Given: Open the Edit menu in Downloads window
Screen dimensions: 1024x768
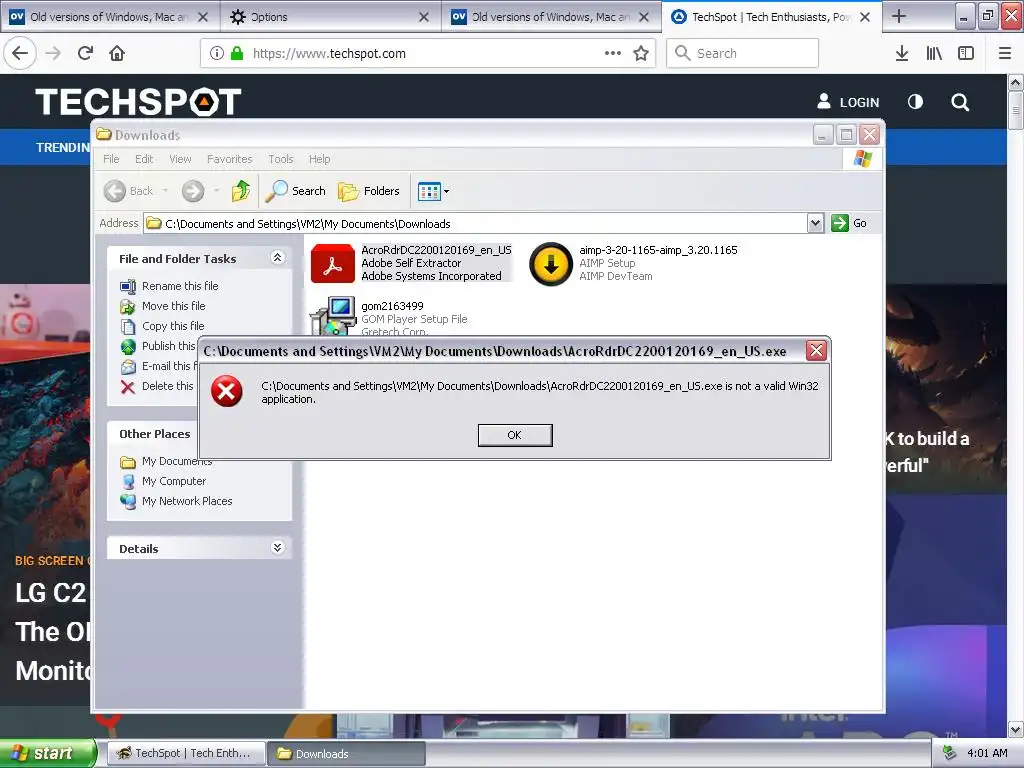Looking at the screenshot, I should (x=144, y=159).
